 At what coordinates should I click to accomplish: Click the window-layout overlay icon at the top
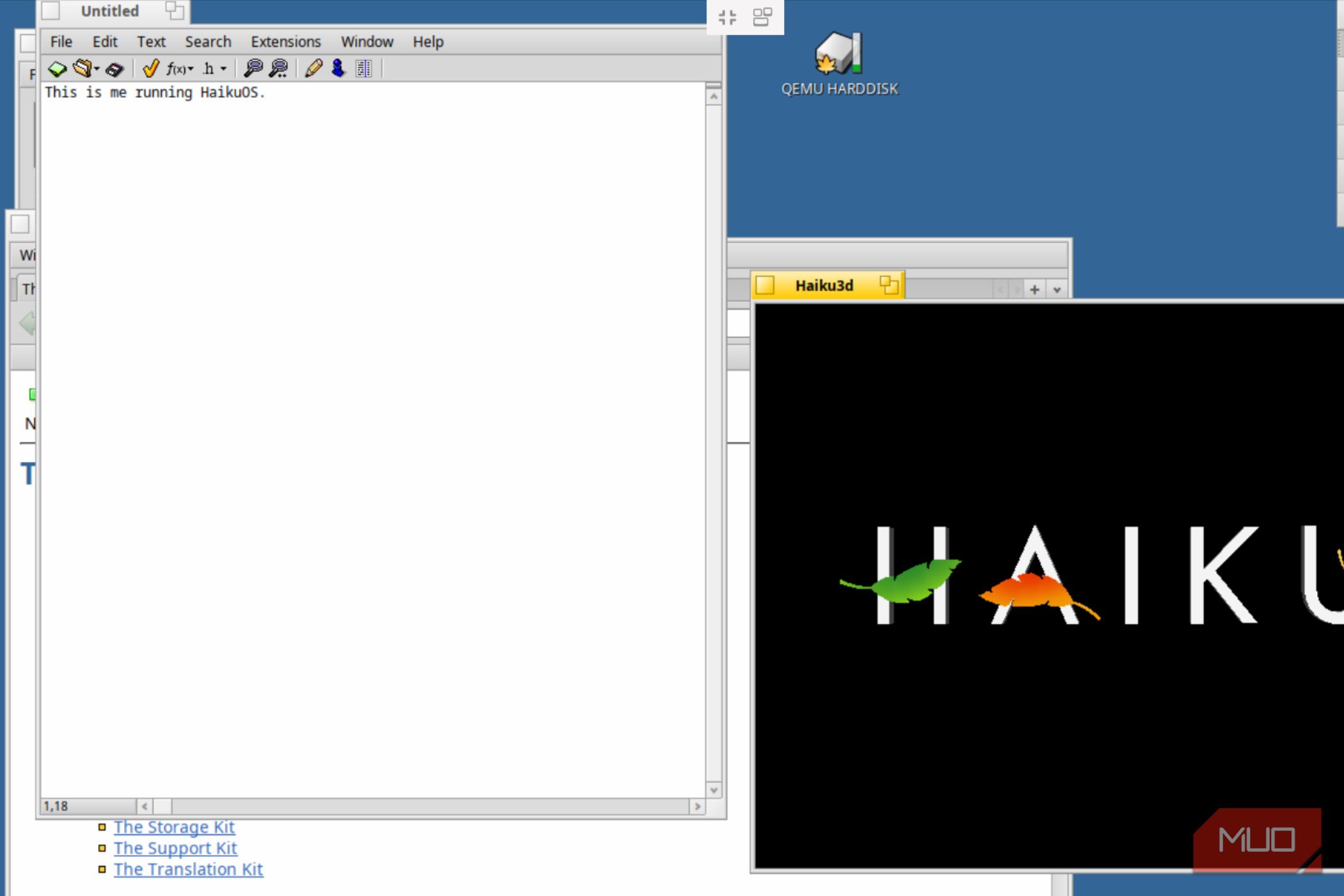point(762,17)
